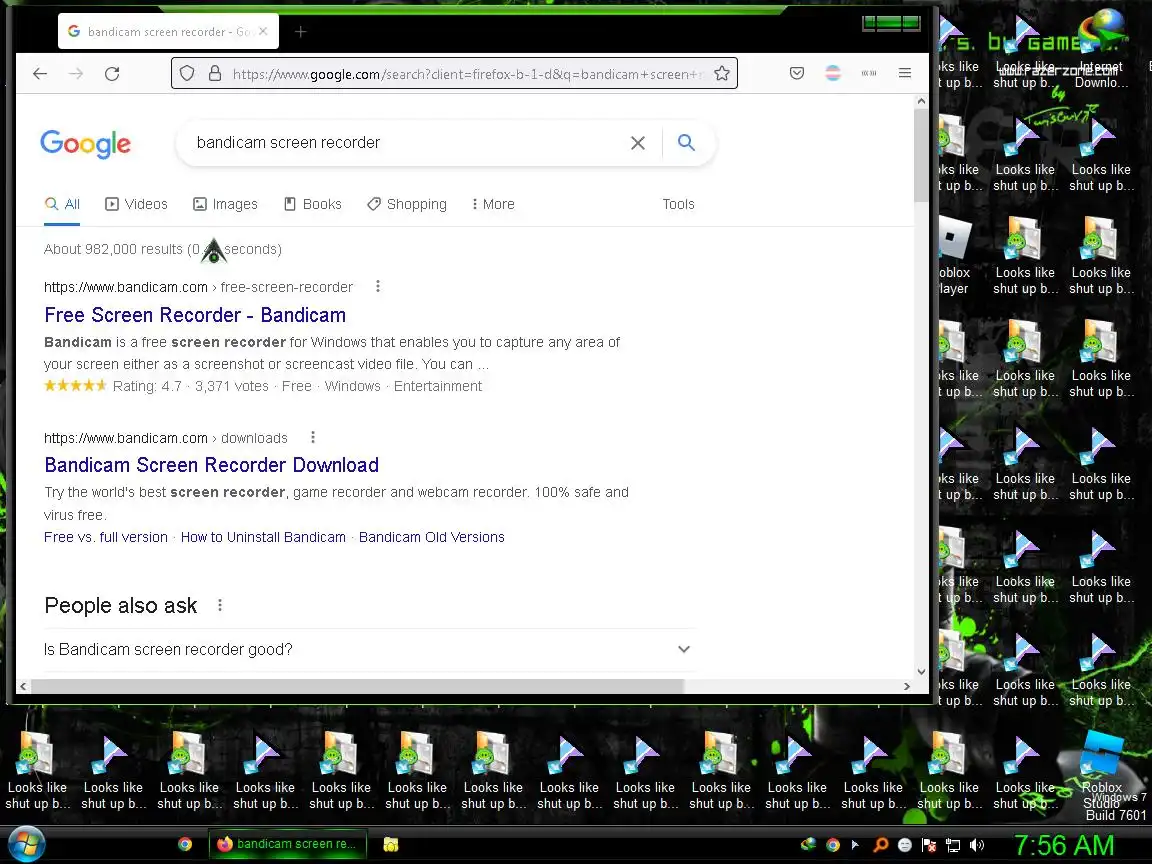
Task: Bookmark this page with the star icon
Action: pos(722,73)
